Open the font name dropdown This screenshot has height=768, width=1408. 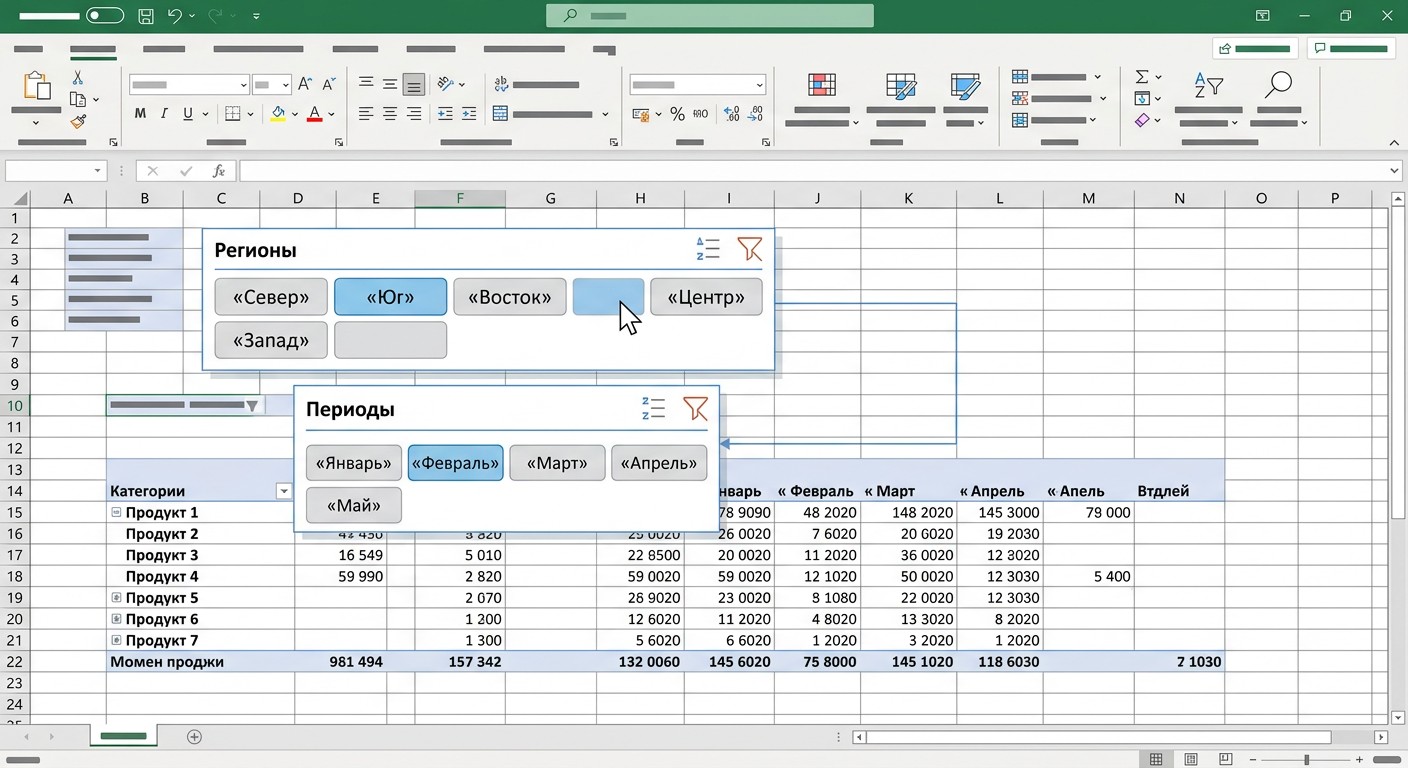point(243,85)
